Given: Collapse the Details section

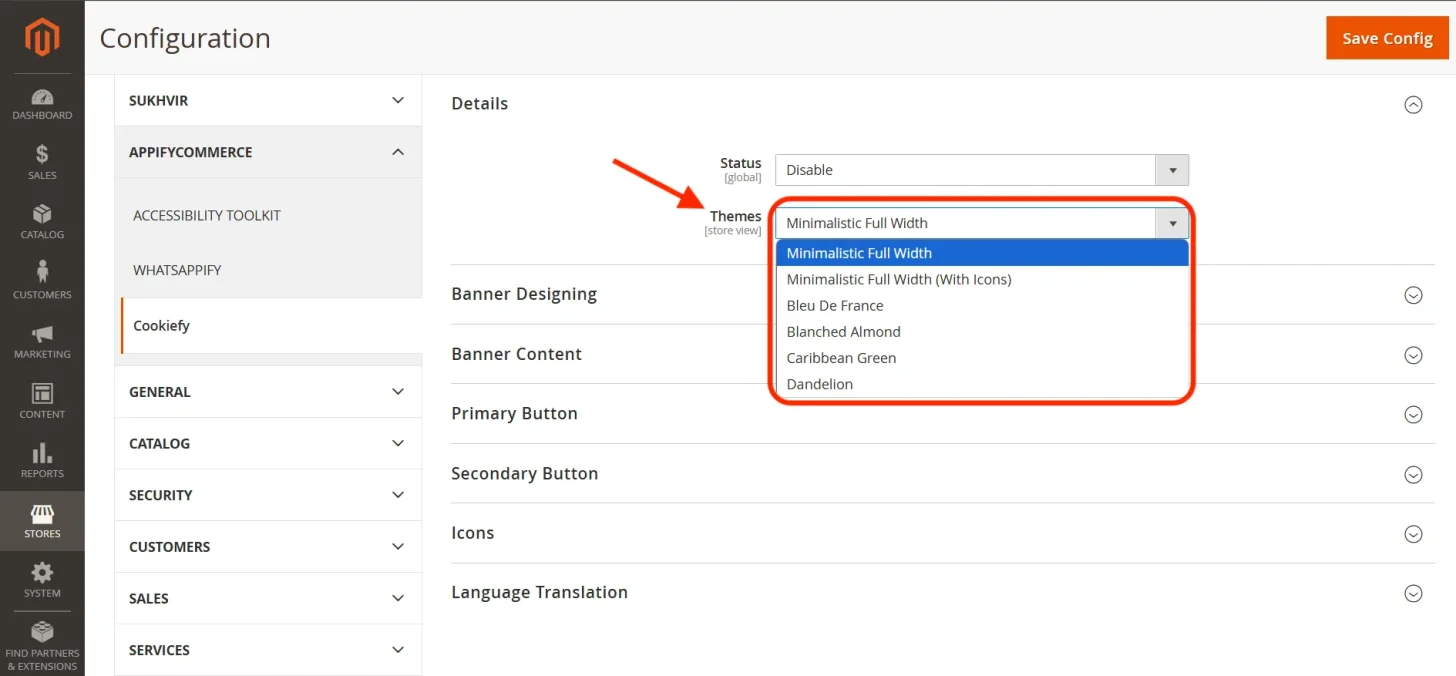Looking at the screenshot, I should [x=1413, y=104].
